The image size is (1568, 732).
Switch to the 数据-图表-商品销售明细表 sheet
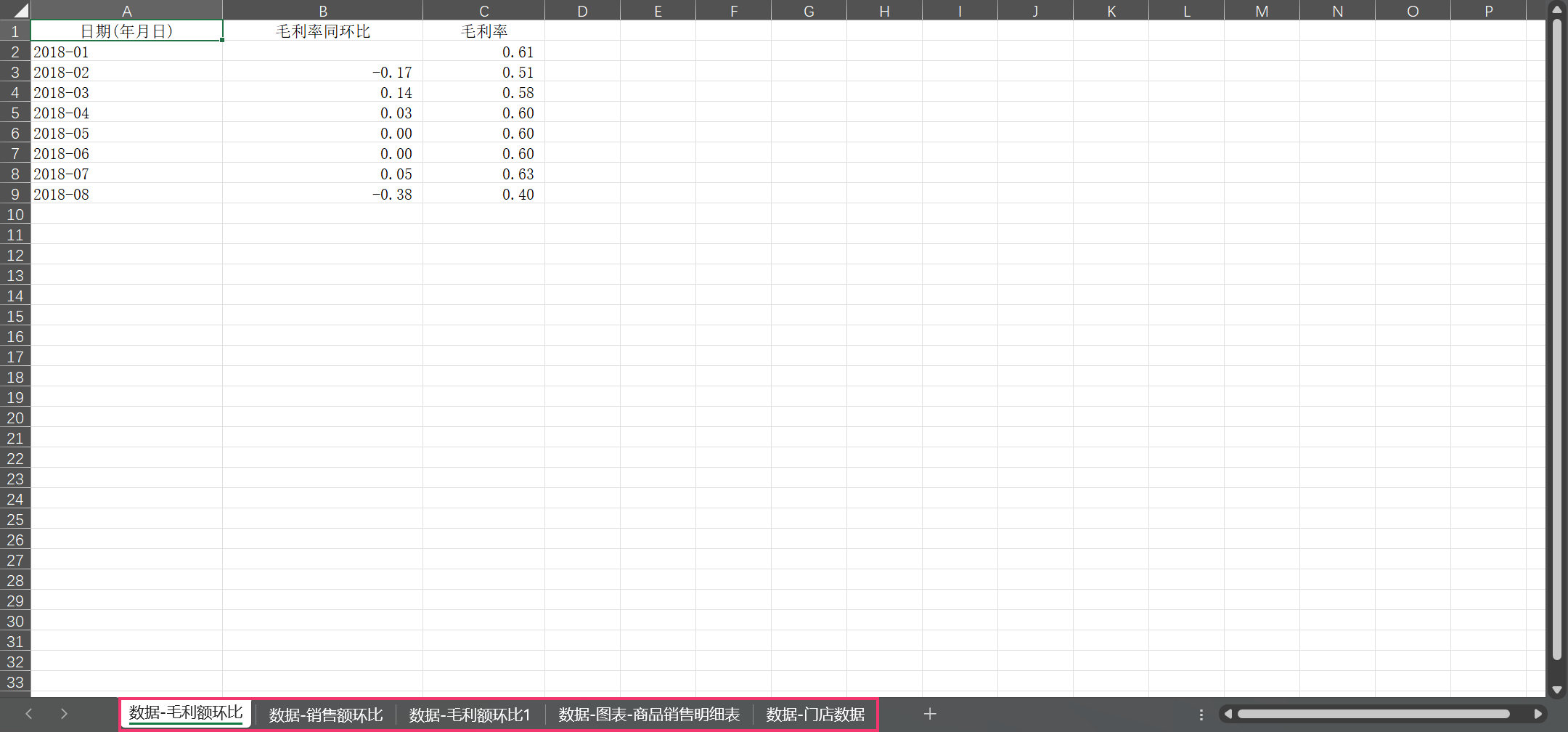click(649, 715)
